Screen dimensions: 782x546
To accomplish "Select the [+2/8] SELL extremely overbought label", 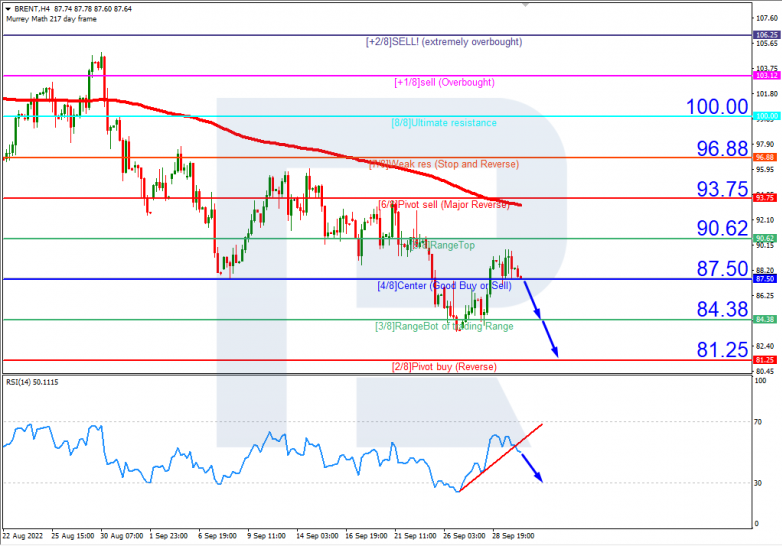I will [443, 42].
